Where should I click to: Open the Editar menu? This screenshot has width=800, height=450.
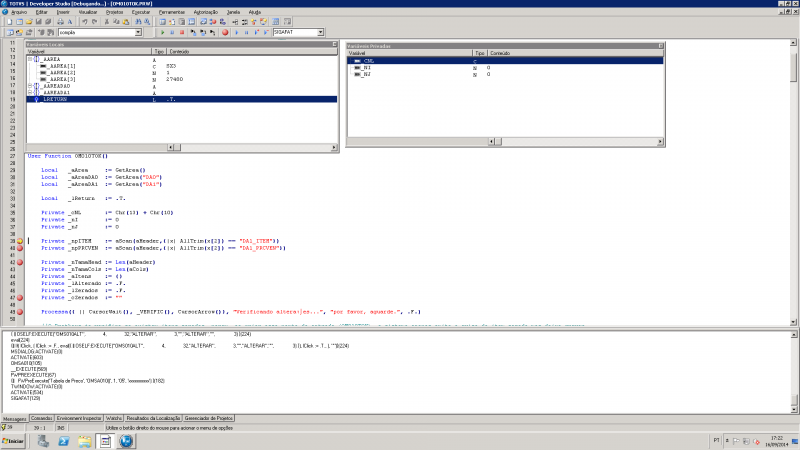click(42, 12)
